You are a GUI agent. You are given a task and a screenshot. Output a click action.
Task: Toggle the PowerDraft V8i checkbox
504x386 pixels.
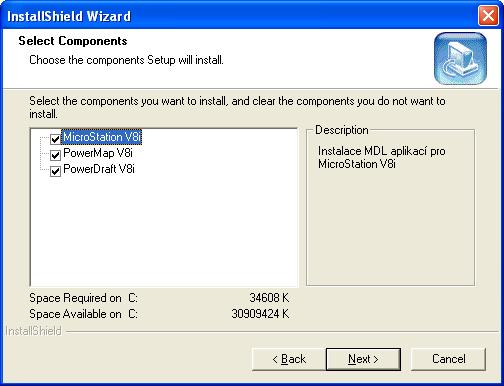click(55, 171)
